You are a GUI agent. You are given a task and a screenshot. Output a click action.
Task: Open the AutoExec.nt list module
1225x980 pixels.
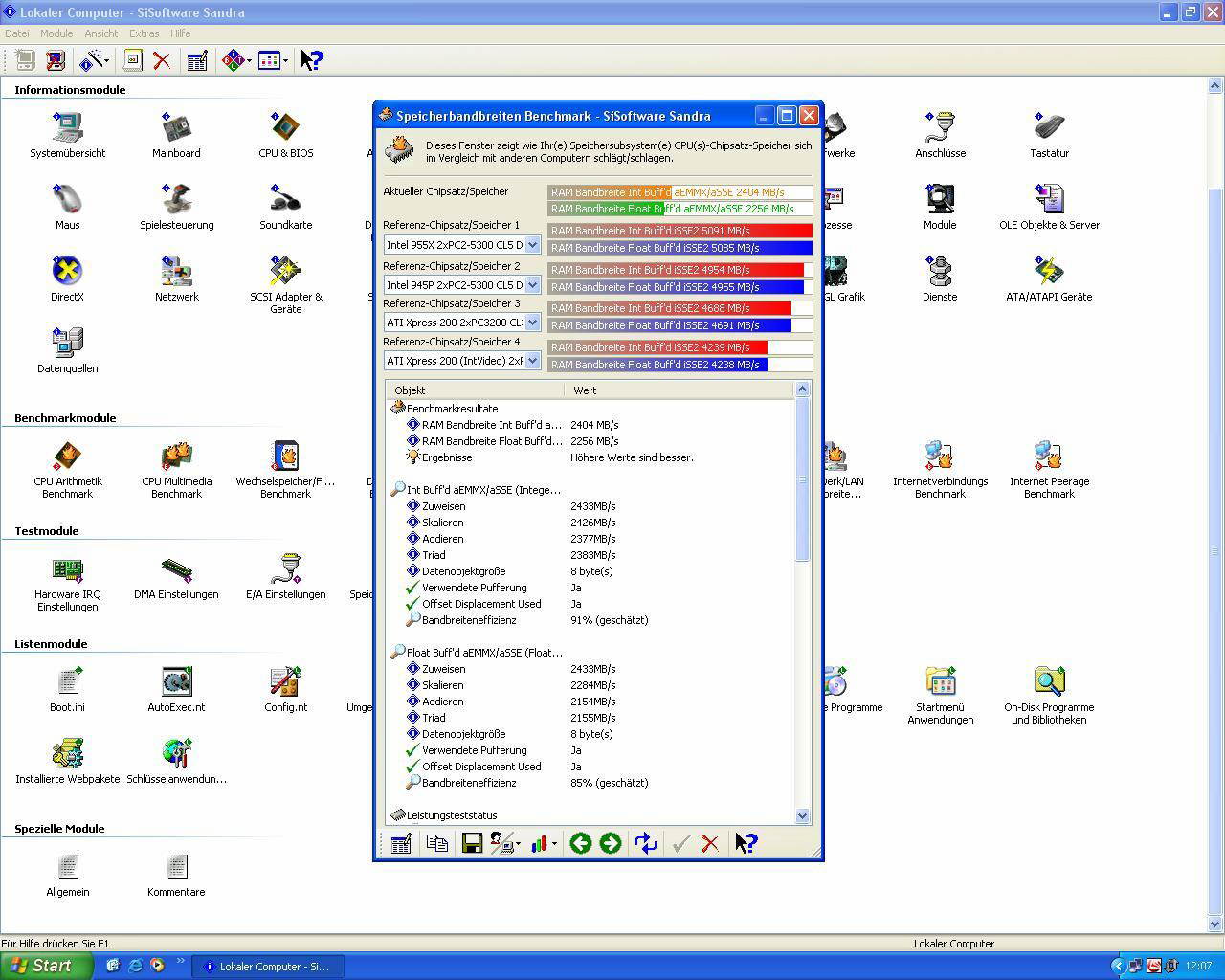point(176,690)
